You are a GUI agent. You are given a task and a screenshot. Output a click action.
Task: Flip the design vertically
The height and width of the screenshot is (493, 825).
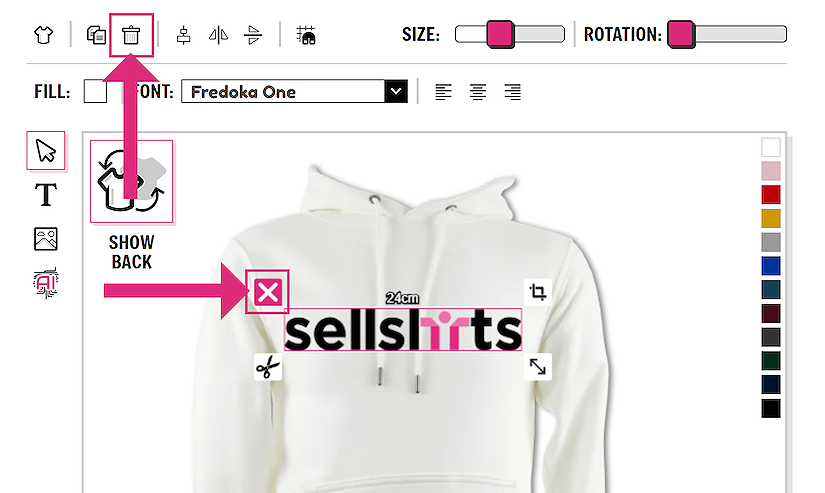coord(253,35)
